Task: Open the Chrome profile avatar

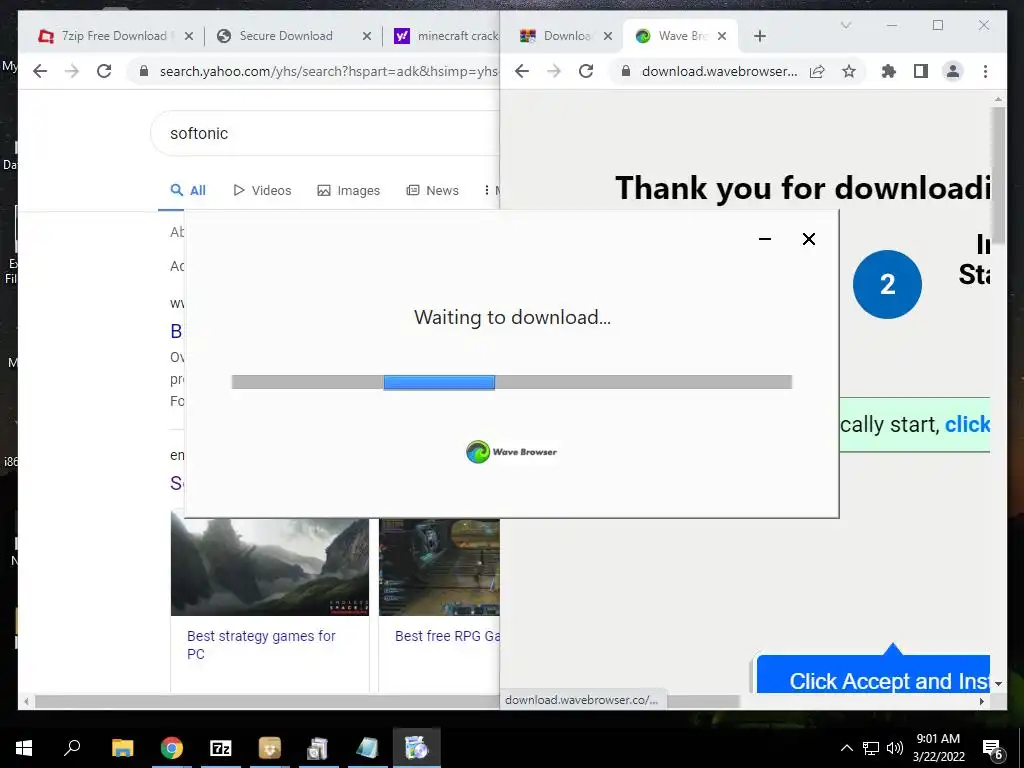Action: [x=953, y=71]
